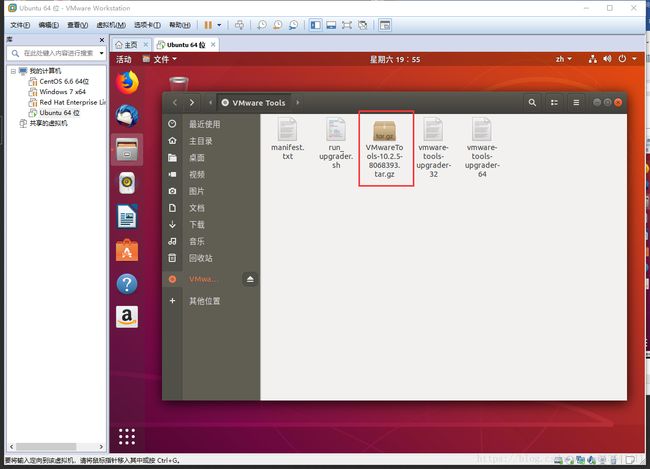This screenshot has width=650, height=469.
Task: Toggle list/grid view in Files header
Action: [554, 102]
